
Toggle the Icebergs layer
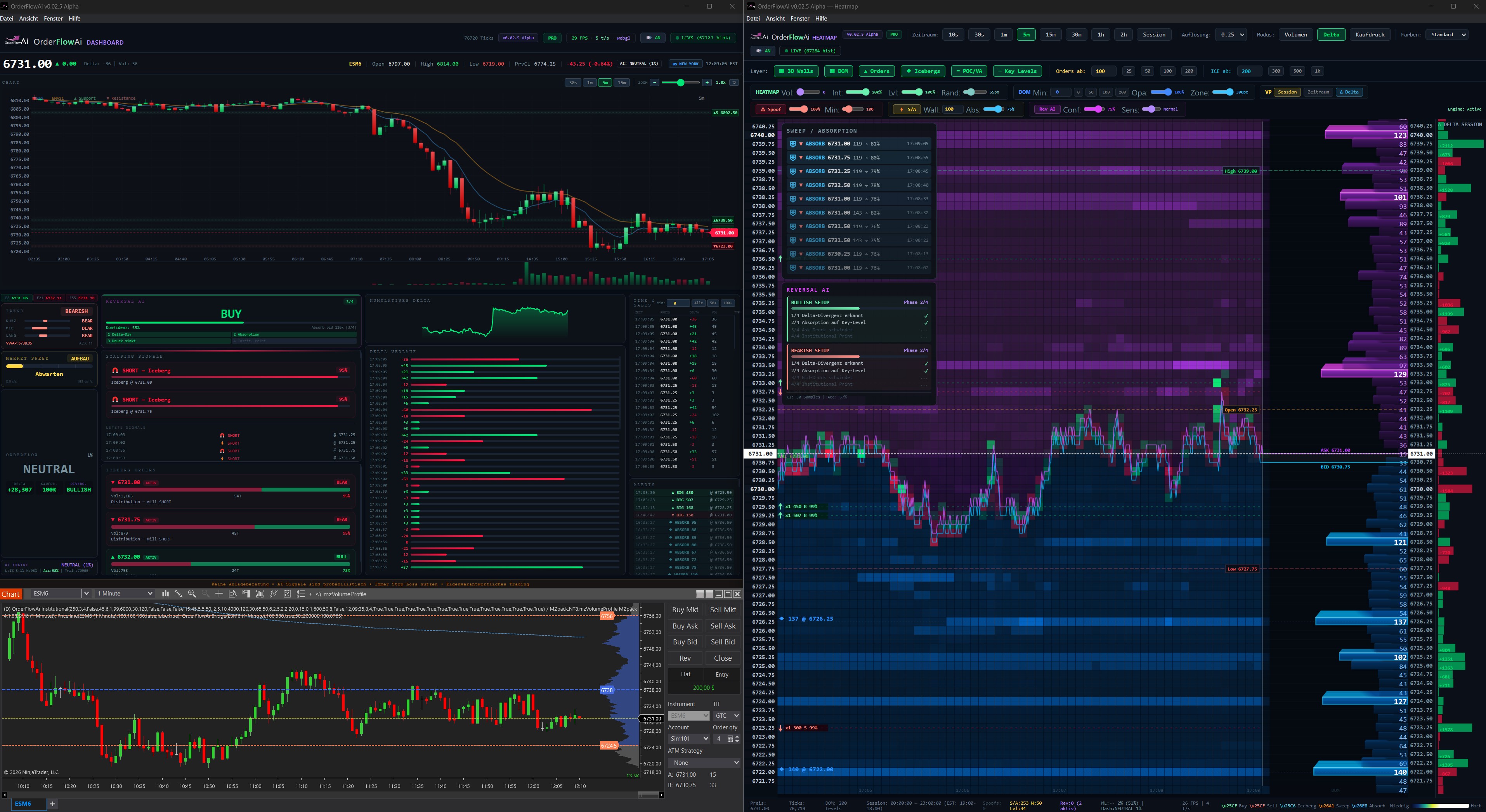click(923, 71)
